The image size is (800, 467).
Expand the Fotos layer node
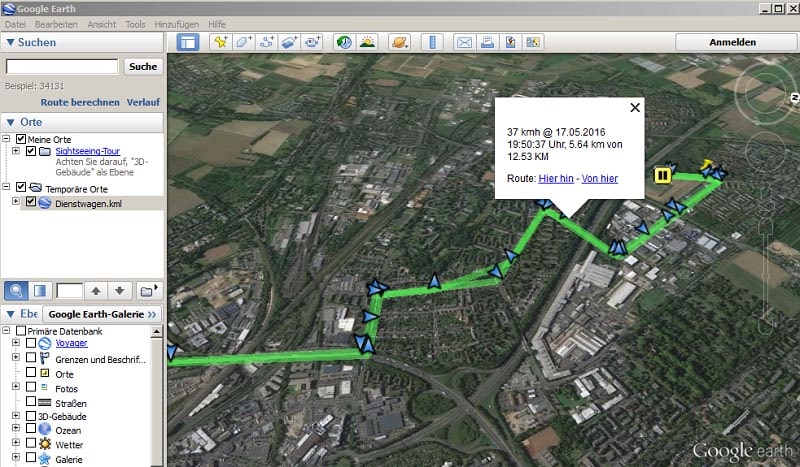coord(16,386)
